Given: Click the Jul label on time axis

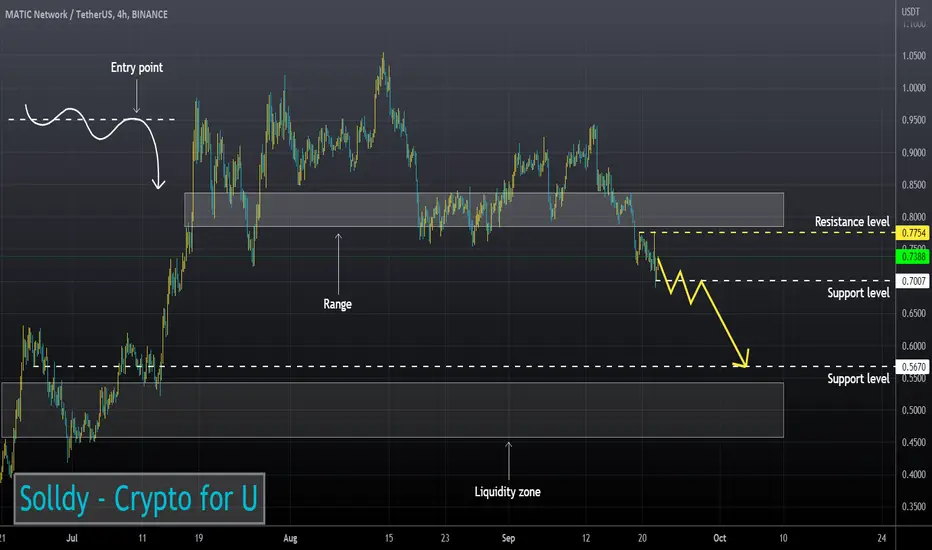Looking at the screenshot, I should 72,538.
